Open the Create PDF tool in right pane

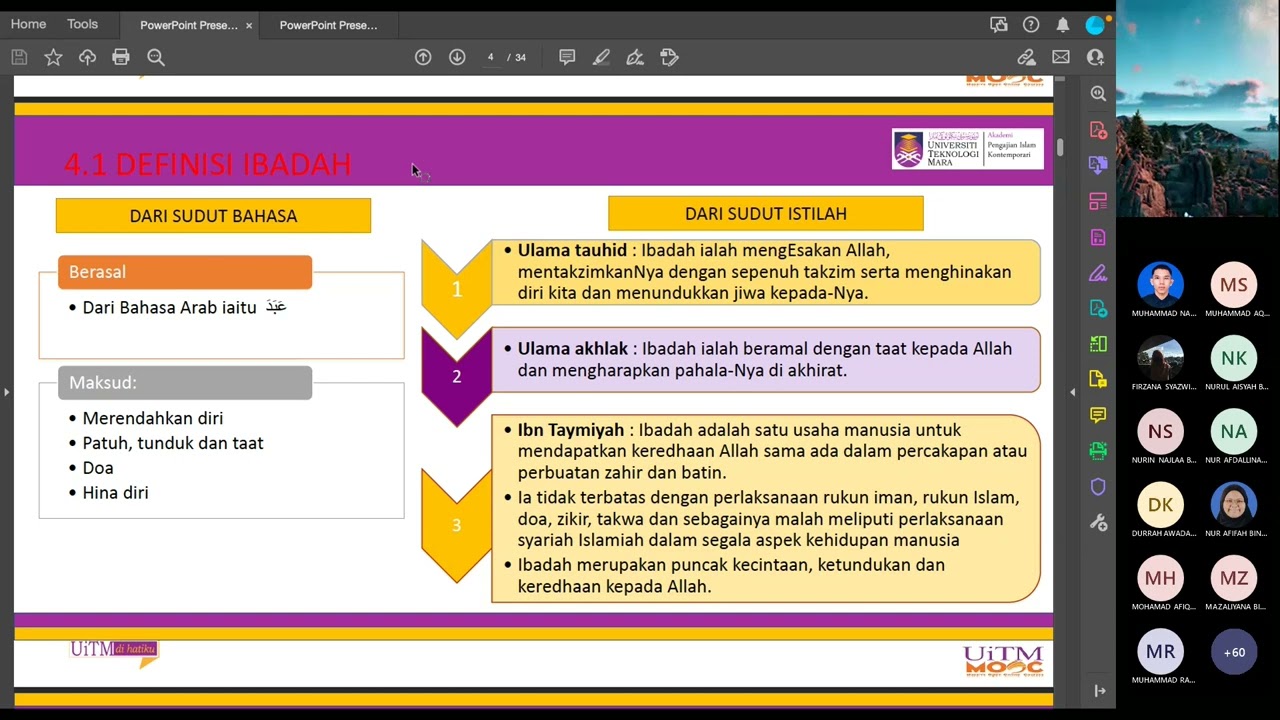click(1098, 130)
